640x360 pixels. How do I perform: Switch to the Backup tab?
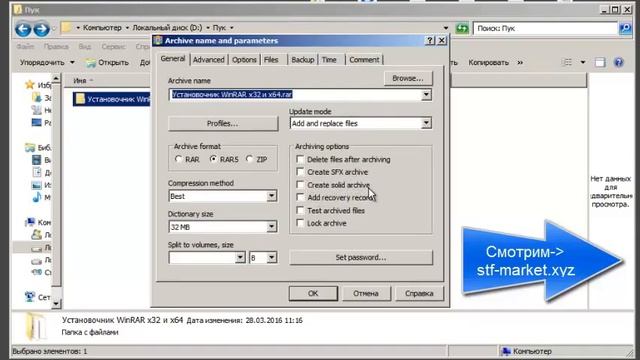coord(302,60)
